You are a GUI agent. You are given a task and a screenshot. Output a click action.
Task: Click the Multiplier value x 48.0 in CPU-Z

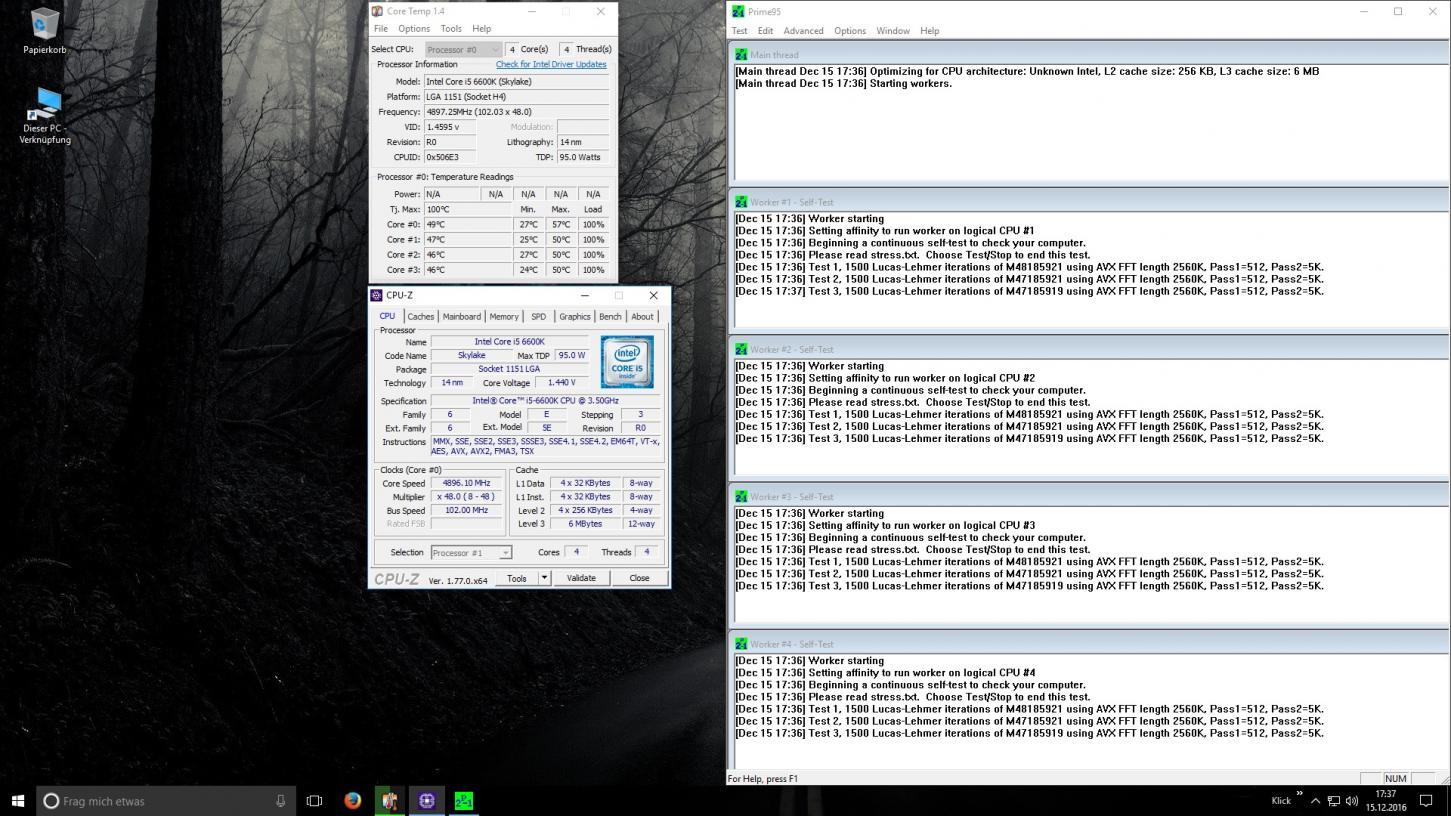(466, 497)
